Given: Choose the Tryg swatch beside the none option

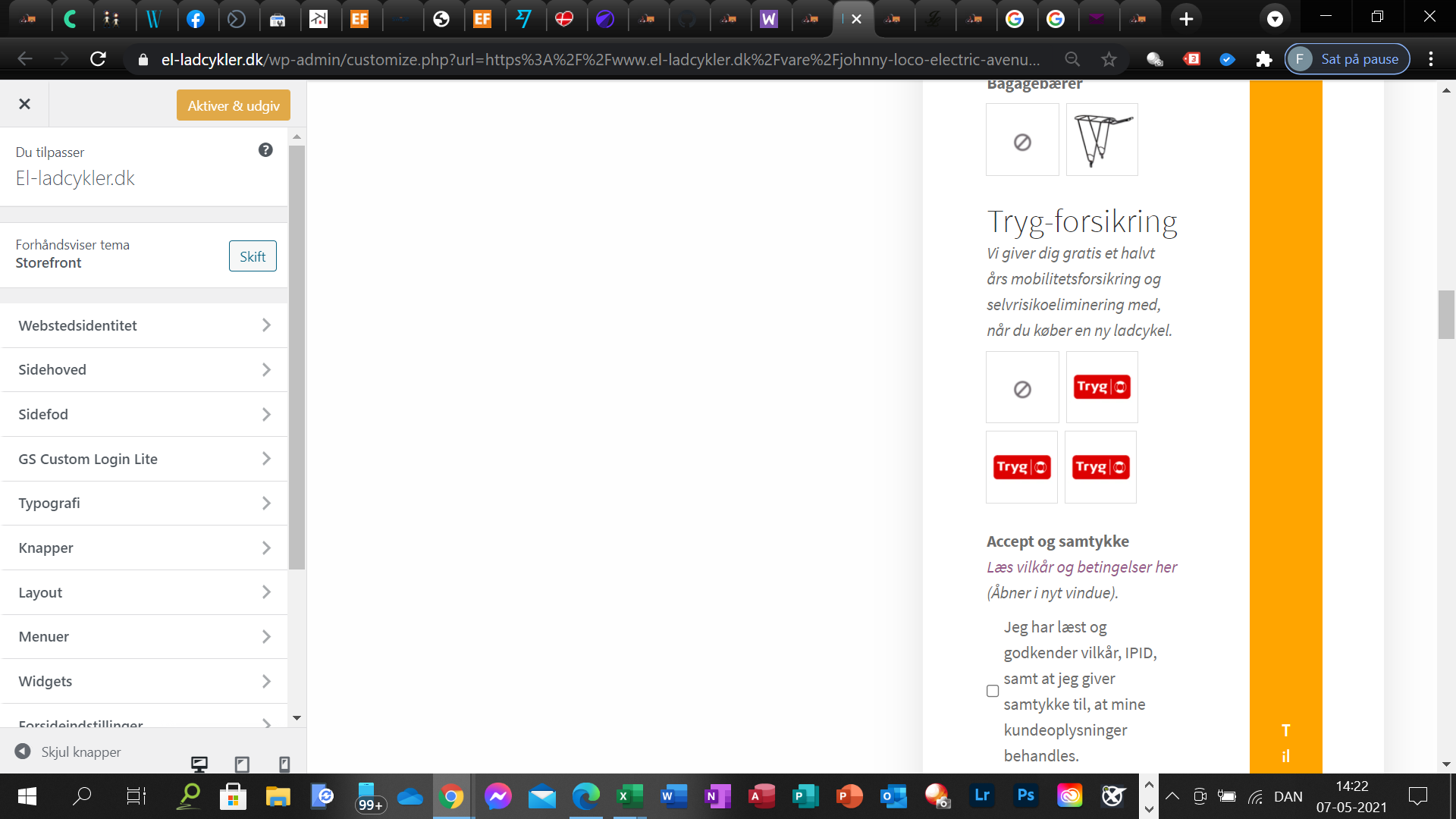Looking at the screenshot, I should click(x=1102, y=388).
